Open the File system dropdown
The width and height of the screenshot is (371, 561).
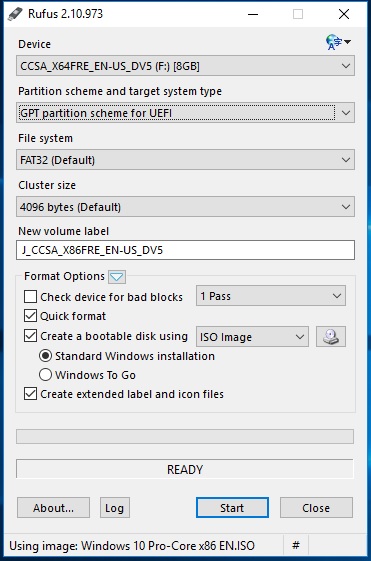185,160
